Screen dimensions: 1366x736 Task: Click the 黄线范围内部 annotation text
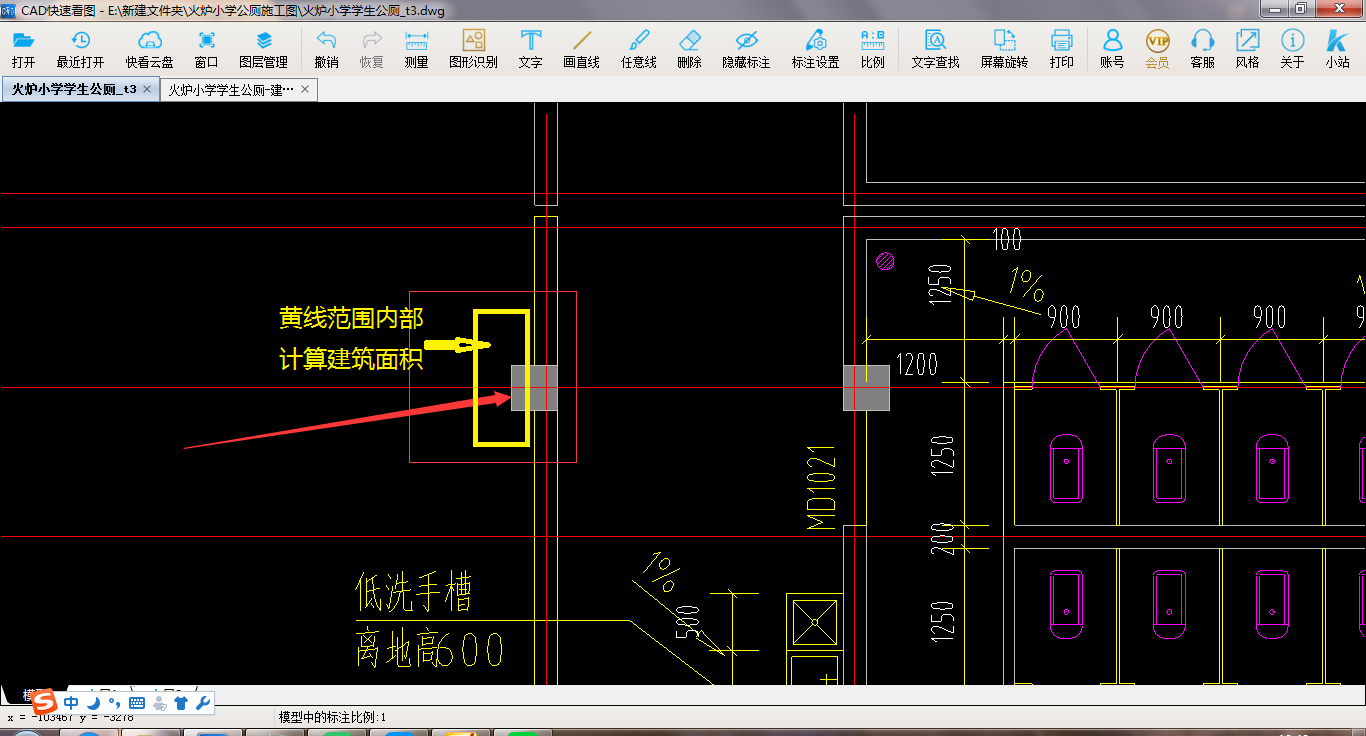(351, 318)
